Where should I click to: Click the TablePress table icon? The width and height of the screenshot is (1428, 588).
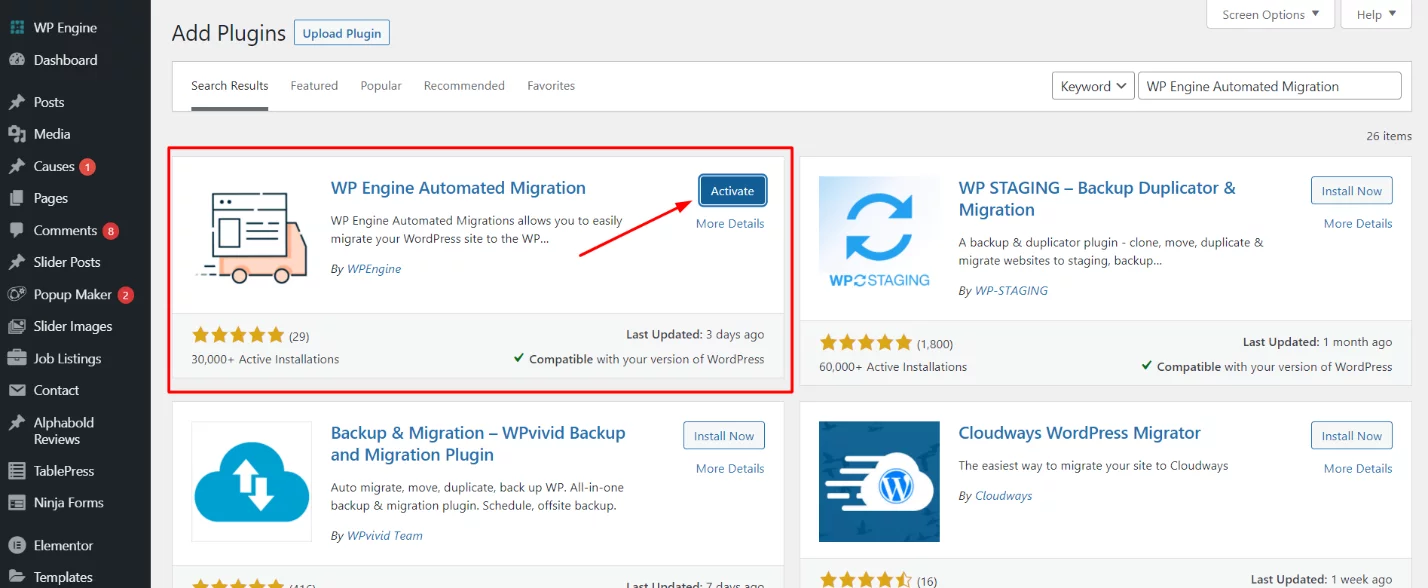click(x=16, y=471)
